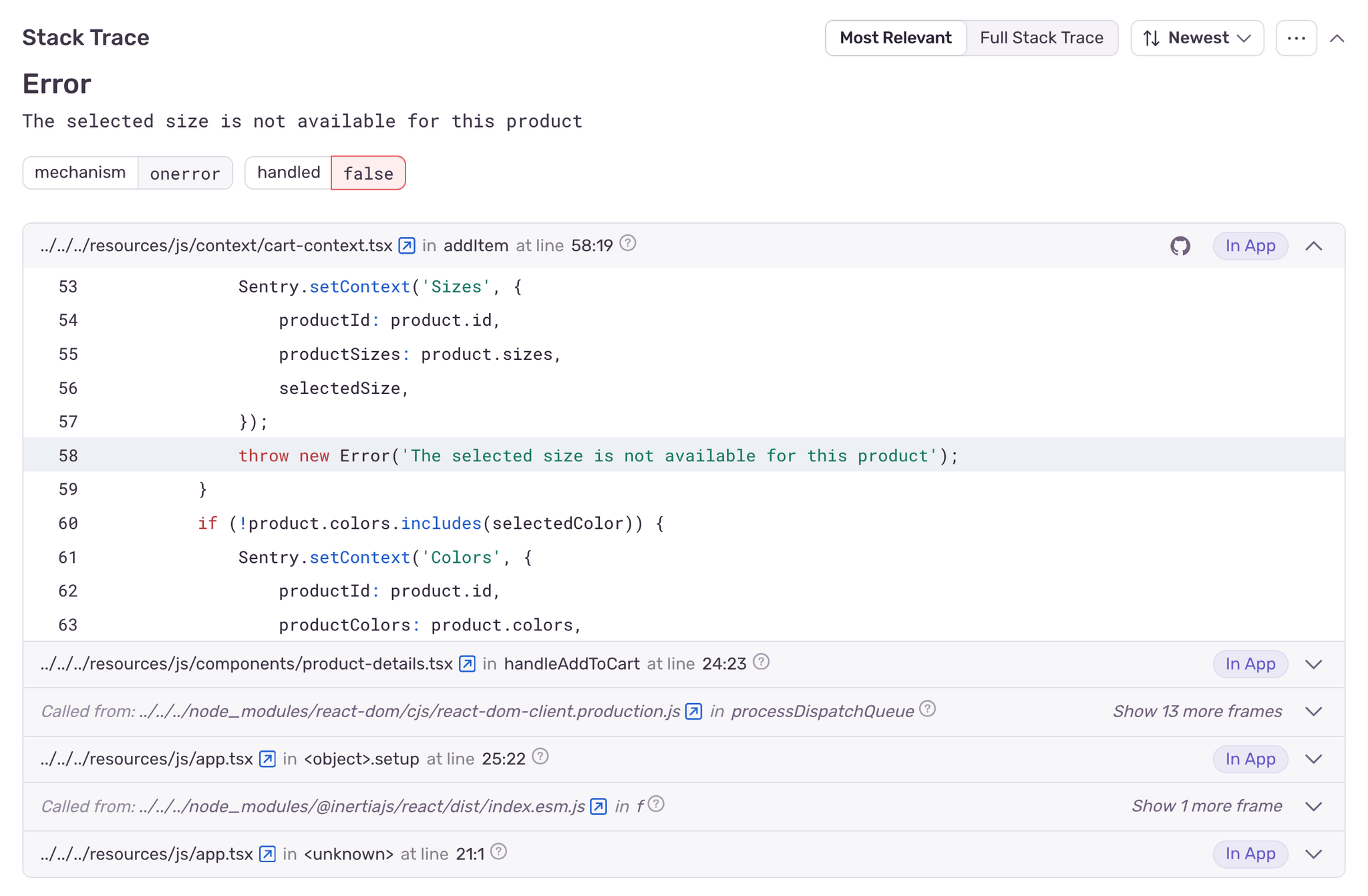The width and height of the screenshot is (1368, 896).
Task: Click help icon next to processDispatchQueue
Action: [928, 709]
